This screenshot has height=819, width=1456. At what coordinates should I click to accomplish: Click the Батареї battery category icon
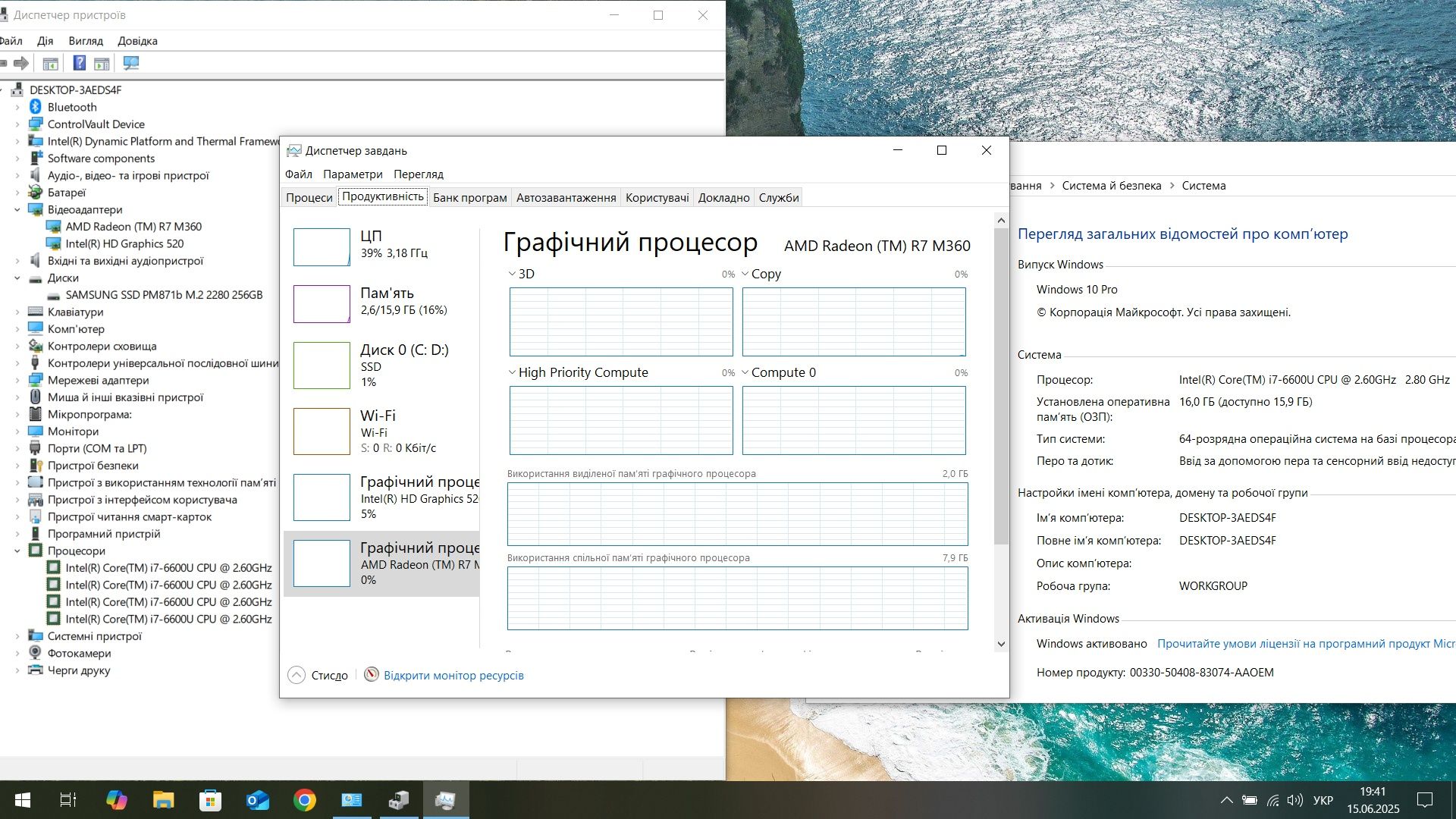coord(35,193)
